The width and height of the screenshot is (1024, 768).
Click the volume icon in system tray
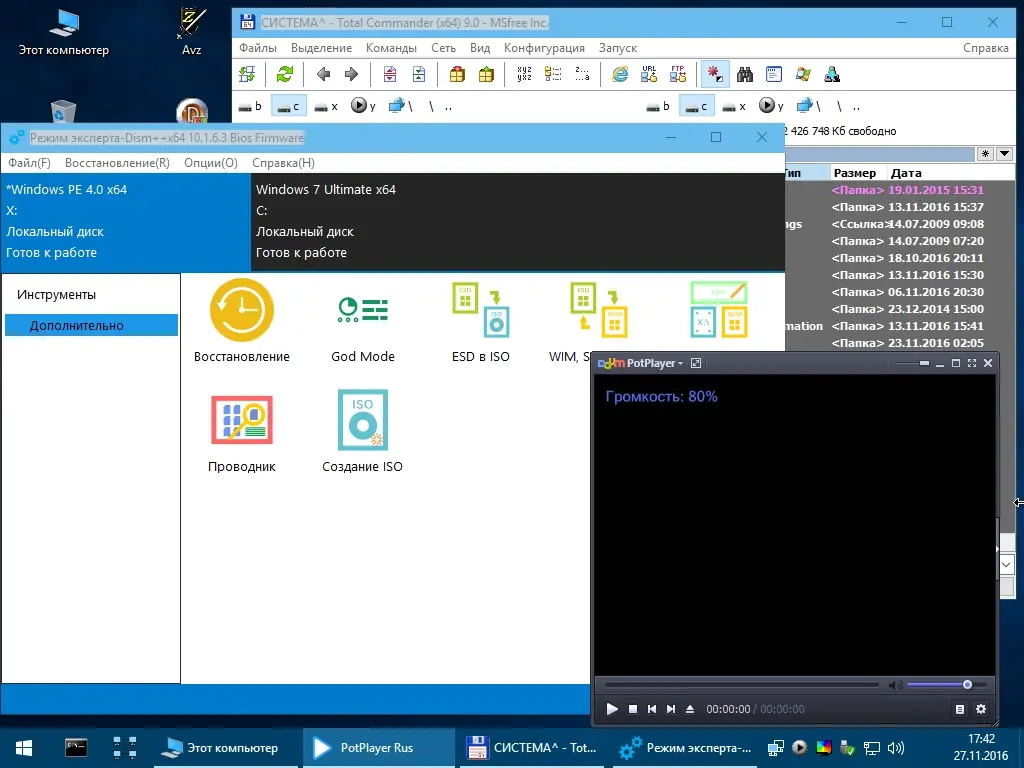click(x=896, y=748)
